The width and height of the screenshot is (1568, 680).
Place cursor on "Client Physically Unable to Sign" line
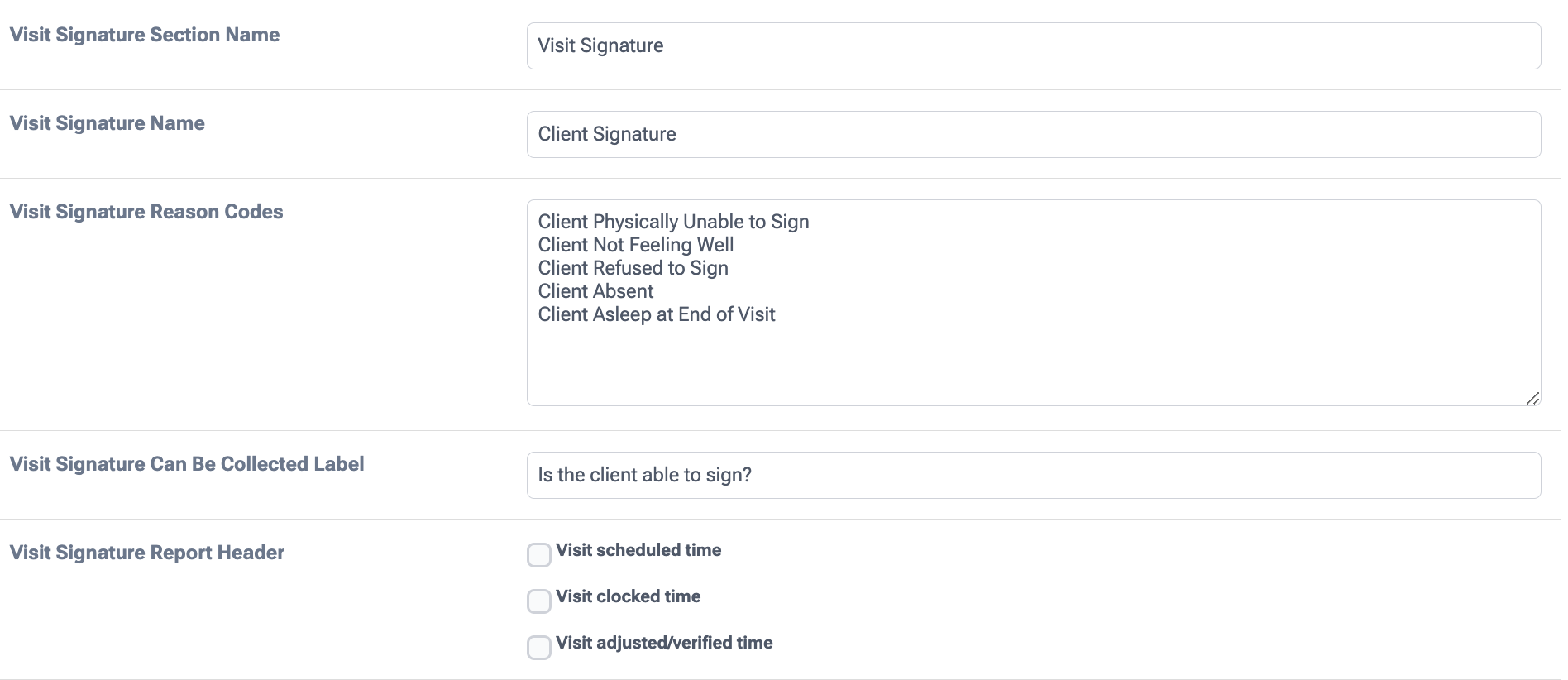[x=673, y=223]
